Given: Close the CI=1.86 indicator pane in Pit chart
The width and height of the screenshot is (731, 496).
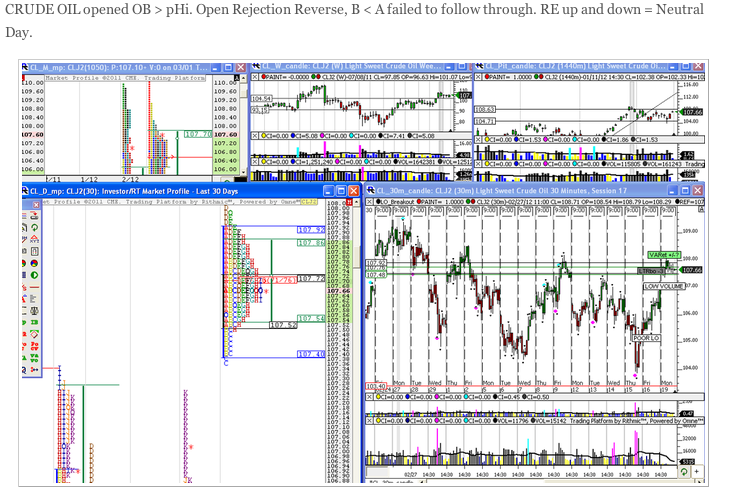Looking at the screenshot, I should 478,139.
